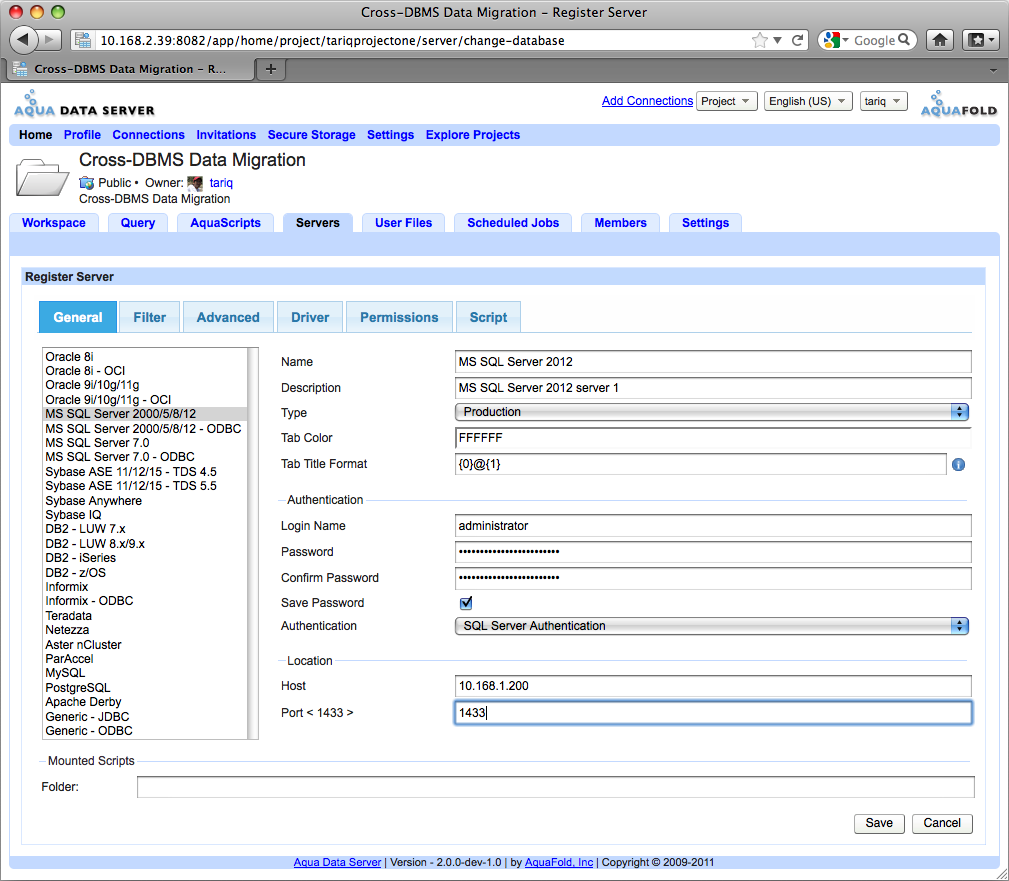
Task: Switch to the Script tab
Action: coord(488,317)
